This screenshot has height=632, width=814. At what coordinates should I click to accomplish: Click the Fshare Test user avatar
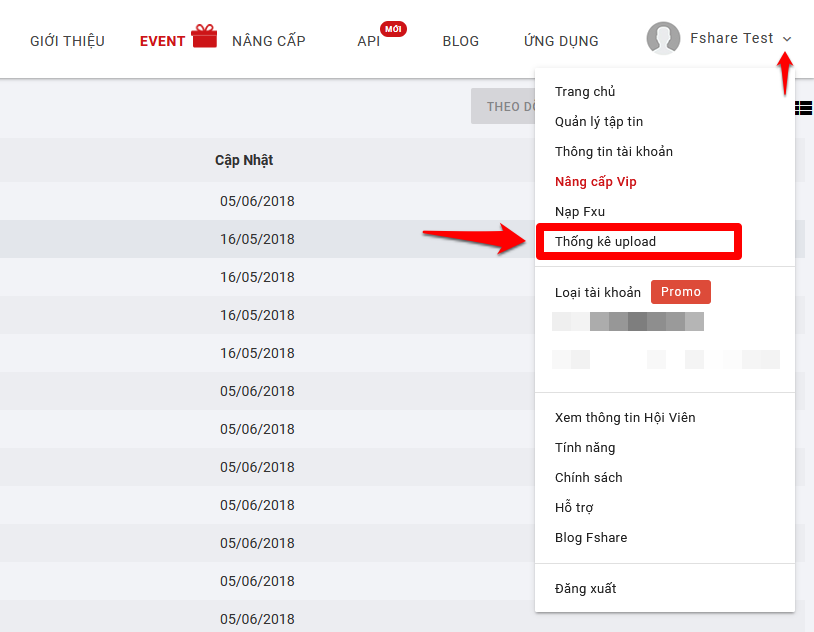(663, 39)
